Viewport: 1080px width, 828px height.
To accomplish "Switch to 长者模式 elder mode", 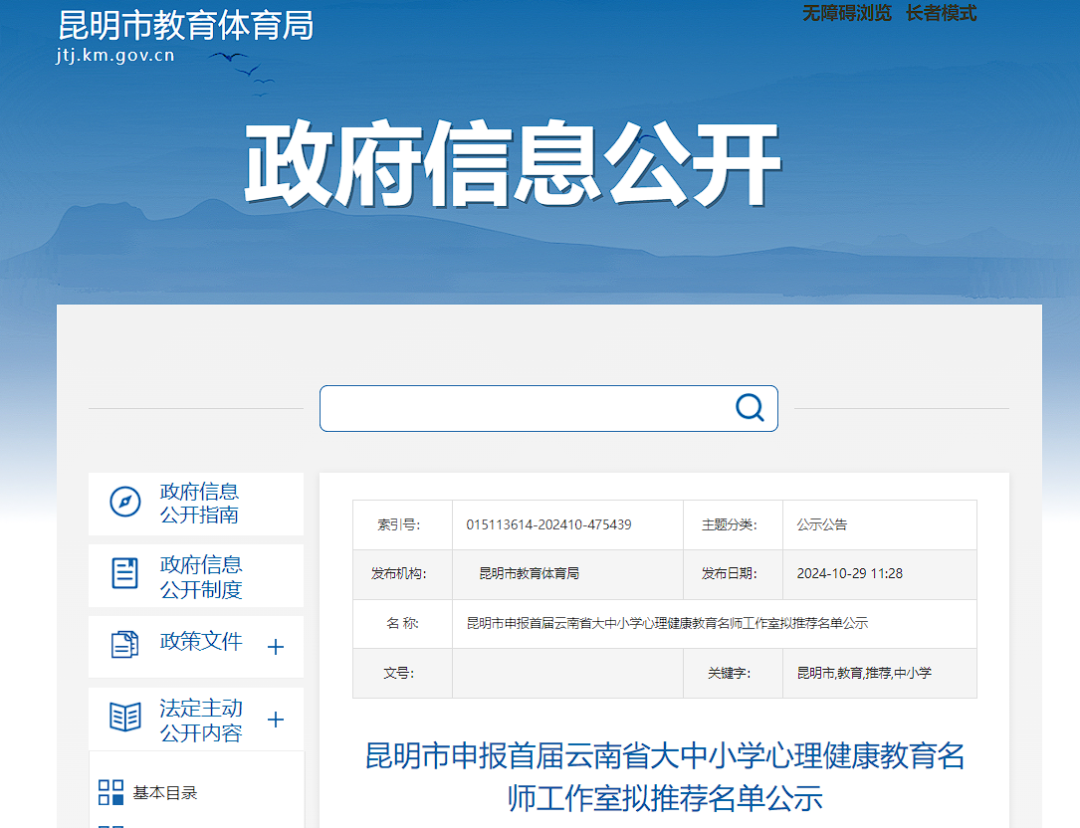I will click(x=941, y=14).
